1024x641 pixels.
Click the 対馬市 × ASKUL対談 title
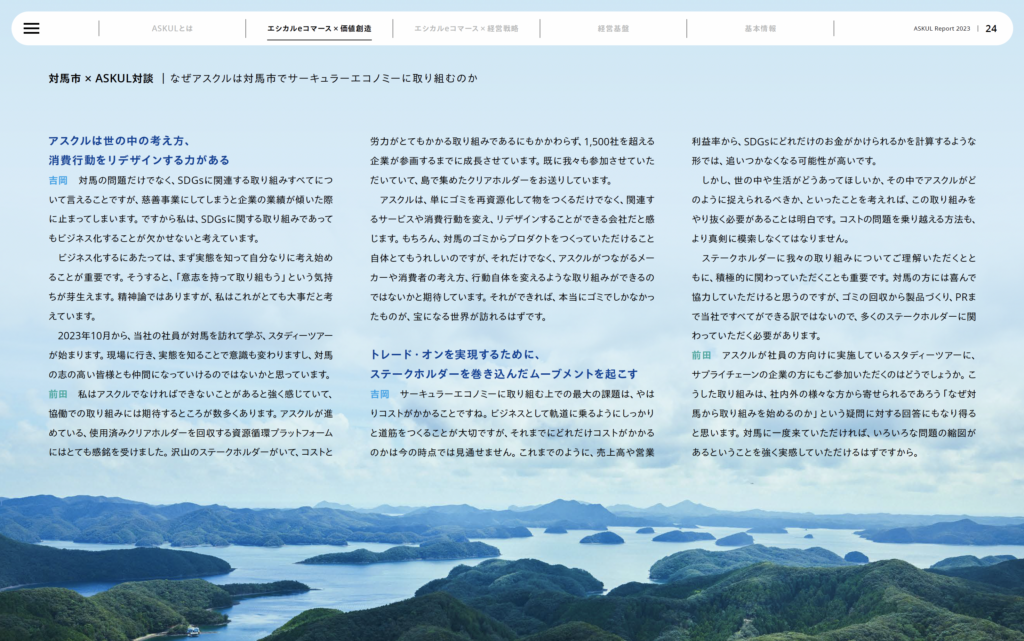(x=101, y=78)
